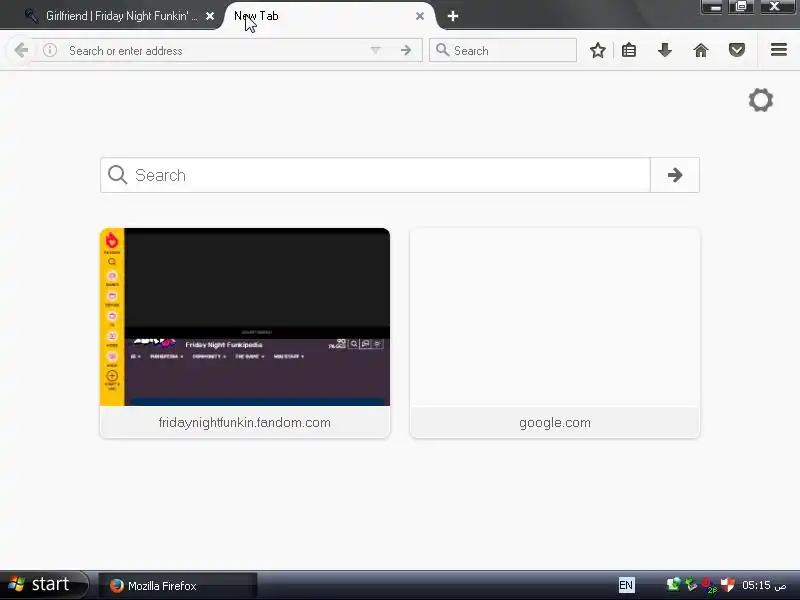The image size is (800, 600).
Task: Go to Home page icon
Action: point(701,51)
